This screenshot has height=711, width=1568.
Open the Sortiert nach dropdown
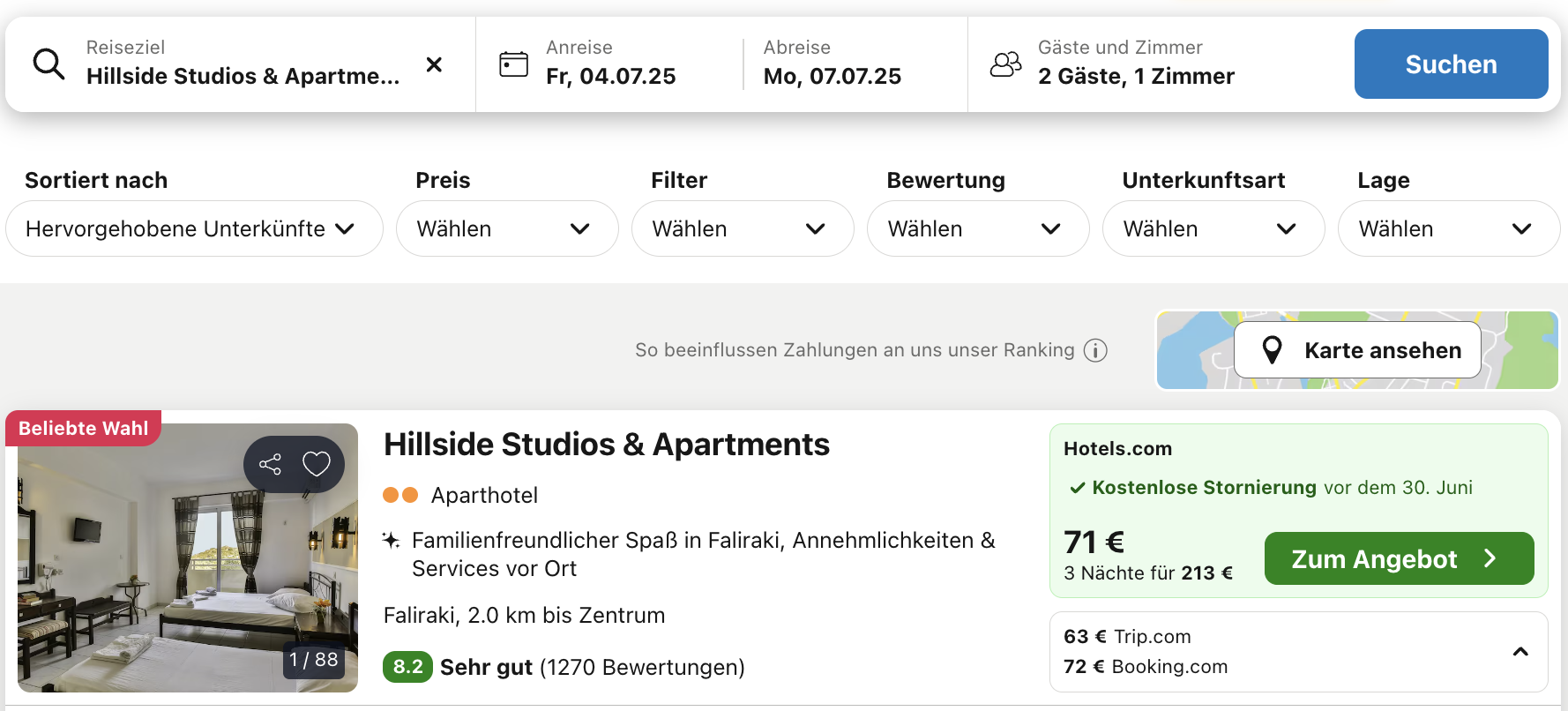194,228
